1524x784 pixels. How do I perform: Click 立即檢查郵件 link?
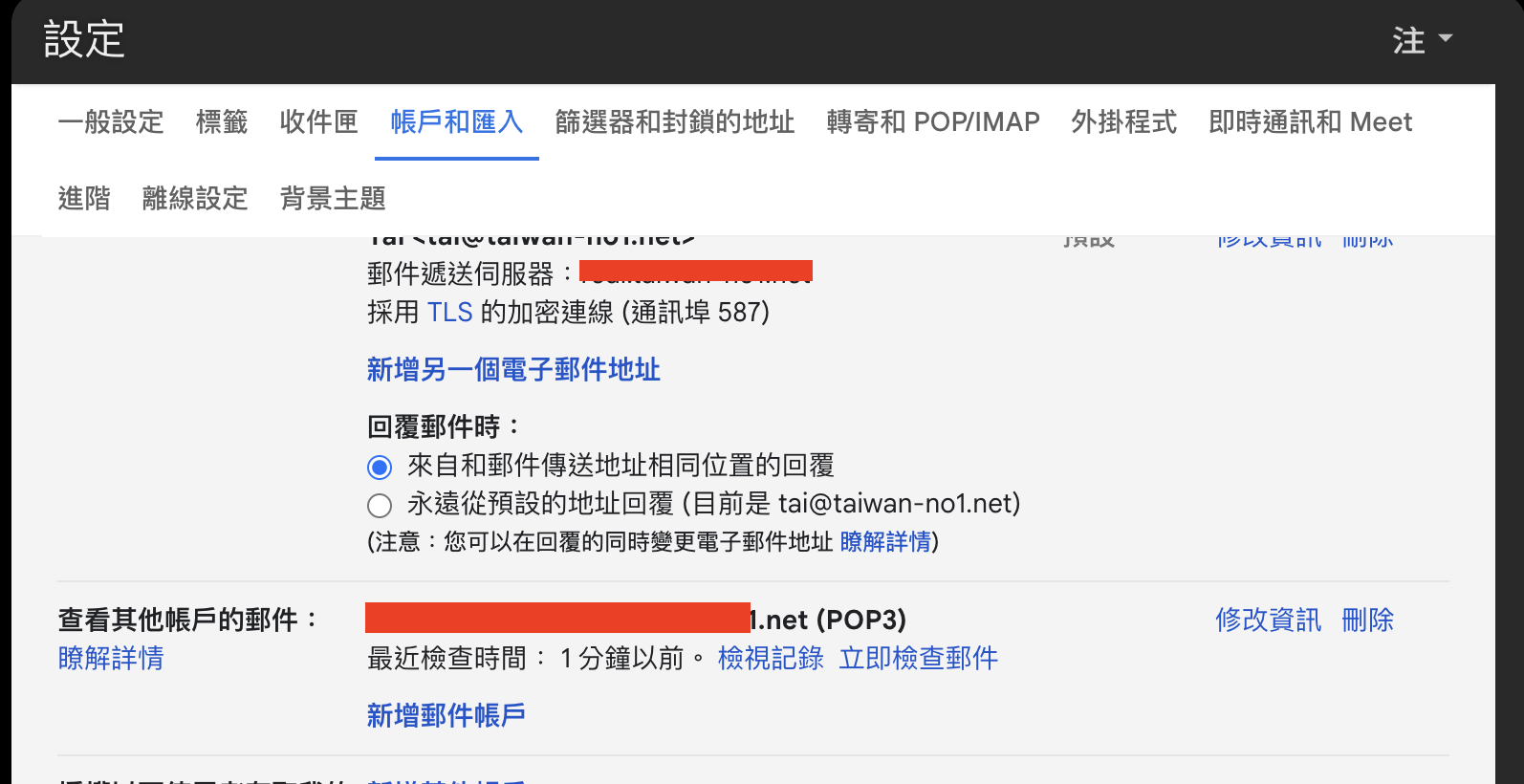[x=918, y=659]
